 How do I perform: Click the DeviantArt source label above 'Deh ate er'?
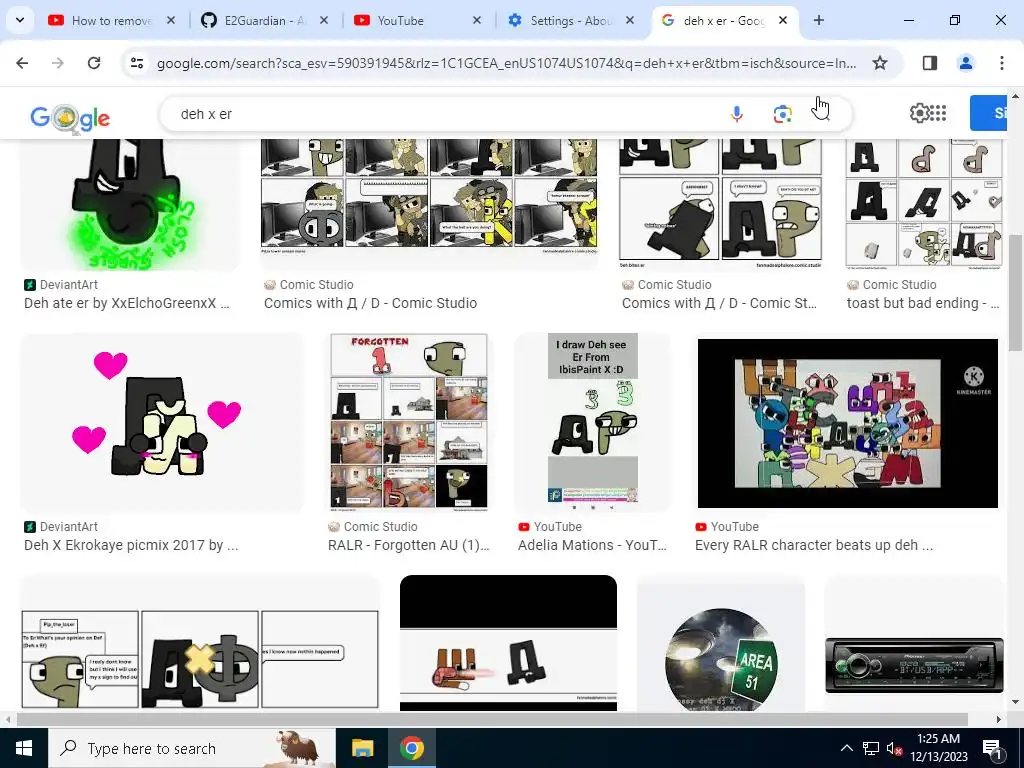pyautogui.click(x=61, y=285)
